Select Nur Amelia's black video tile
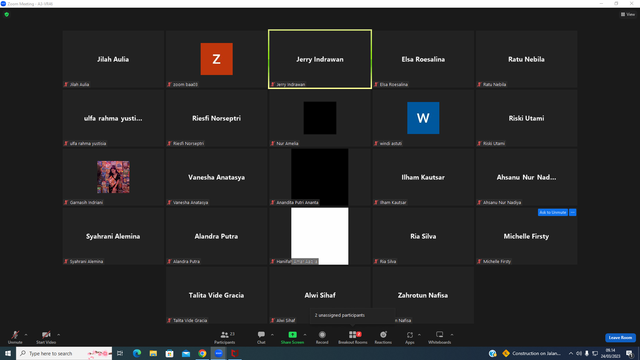This screenshot has height=360, width=640. click(x=320, y=118)
